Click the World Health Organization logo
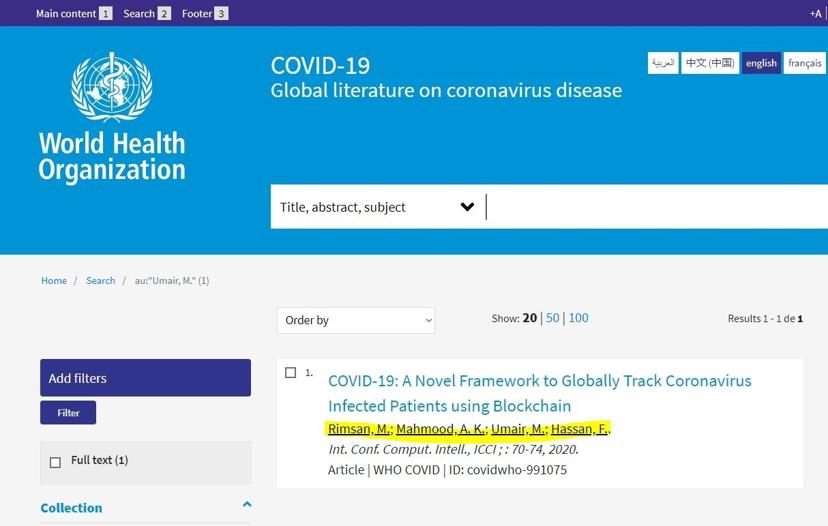828x526 pixels. 112,117
